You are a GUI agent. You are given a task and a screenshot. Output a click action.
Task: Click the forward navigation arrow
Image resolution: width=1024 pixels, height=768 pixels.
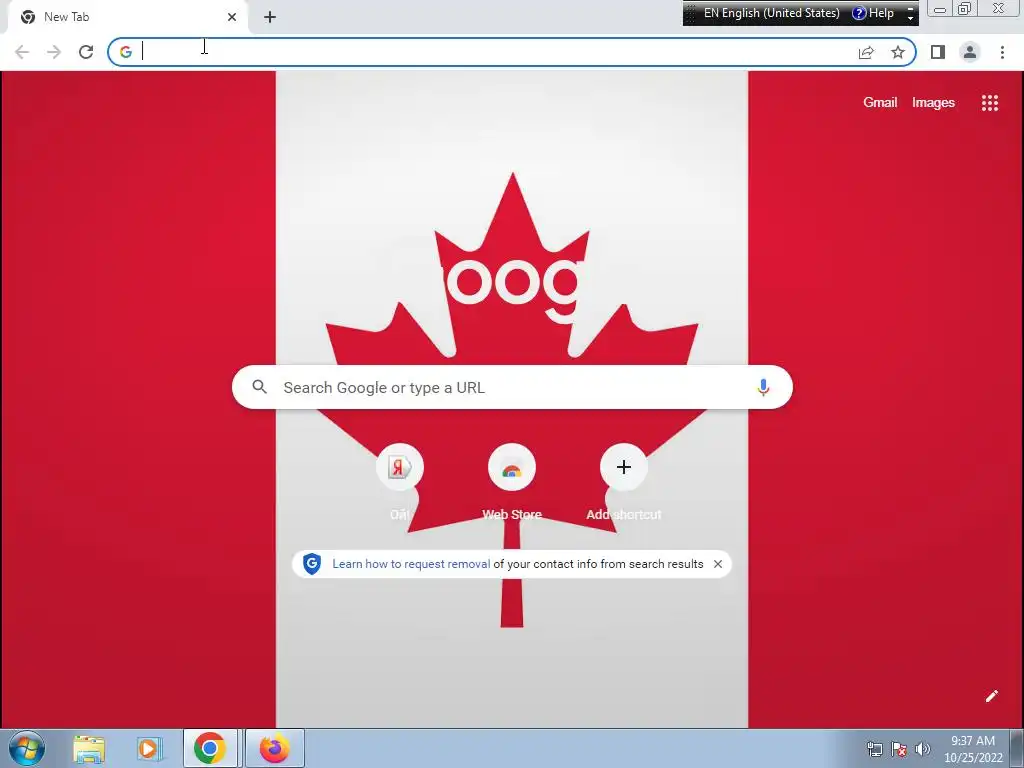54,52
